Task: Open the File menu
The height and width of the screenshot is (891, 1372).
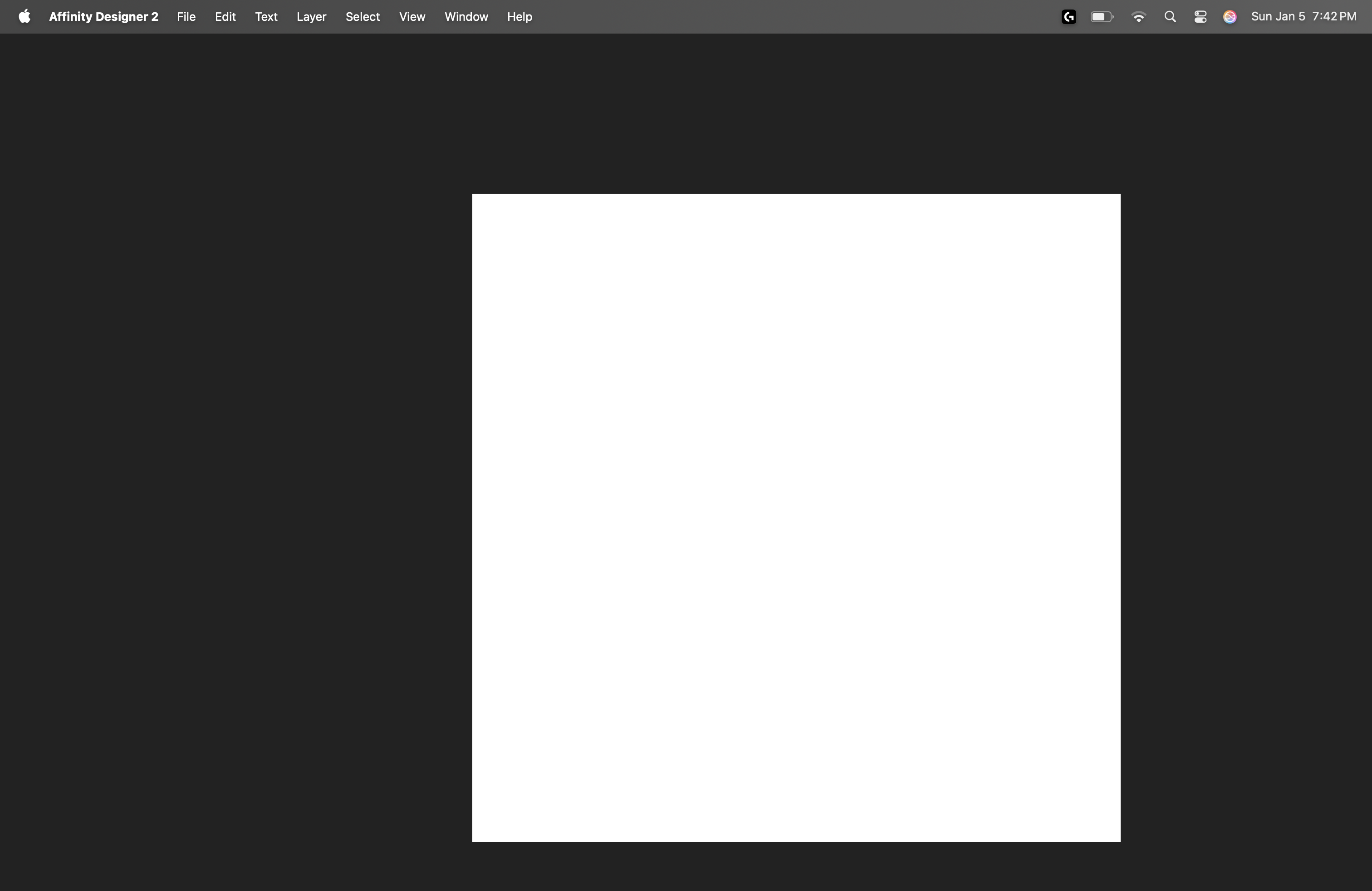Action: (x=186, y=17)
